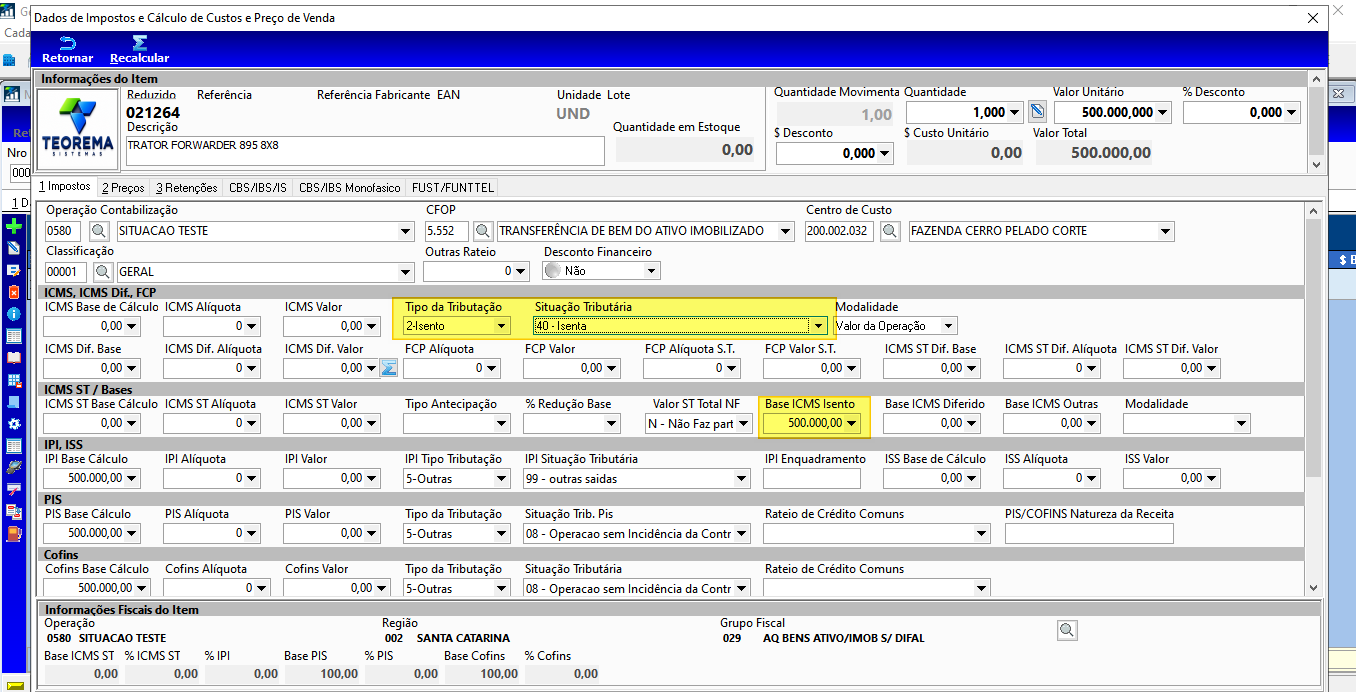This screenshot has height=692, width=1356.
Task: Click the Valor Total 500.000,00 value
Action: coord(1111,153)
